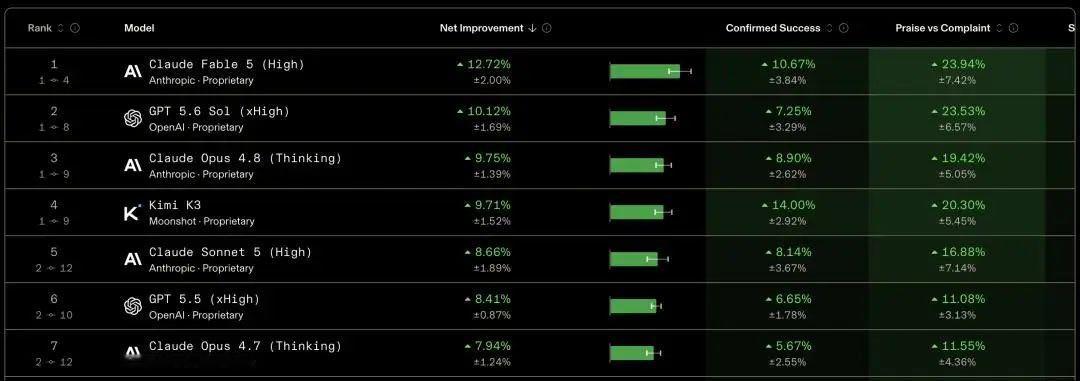
Task: Click the green improvement bar for Claude Fable 5
Action: tap(645, 71)
